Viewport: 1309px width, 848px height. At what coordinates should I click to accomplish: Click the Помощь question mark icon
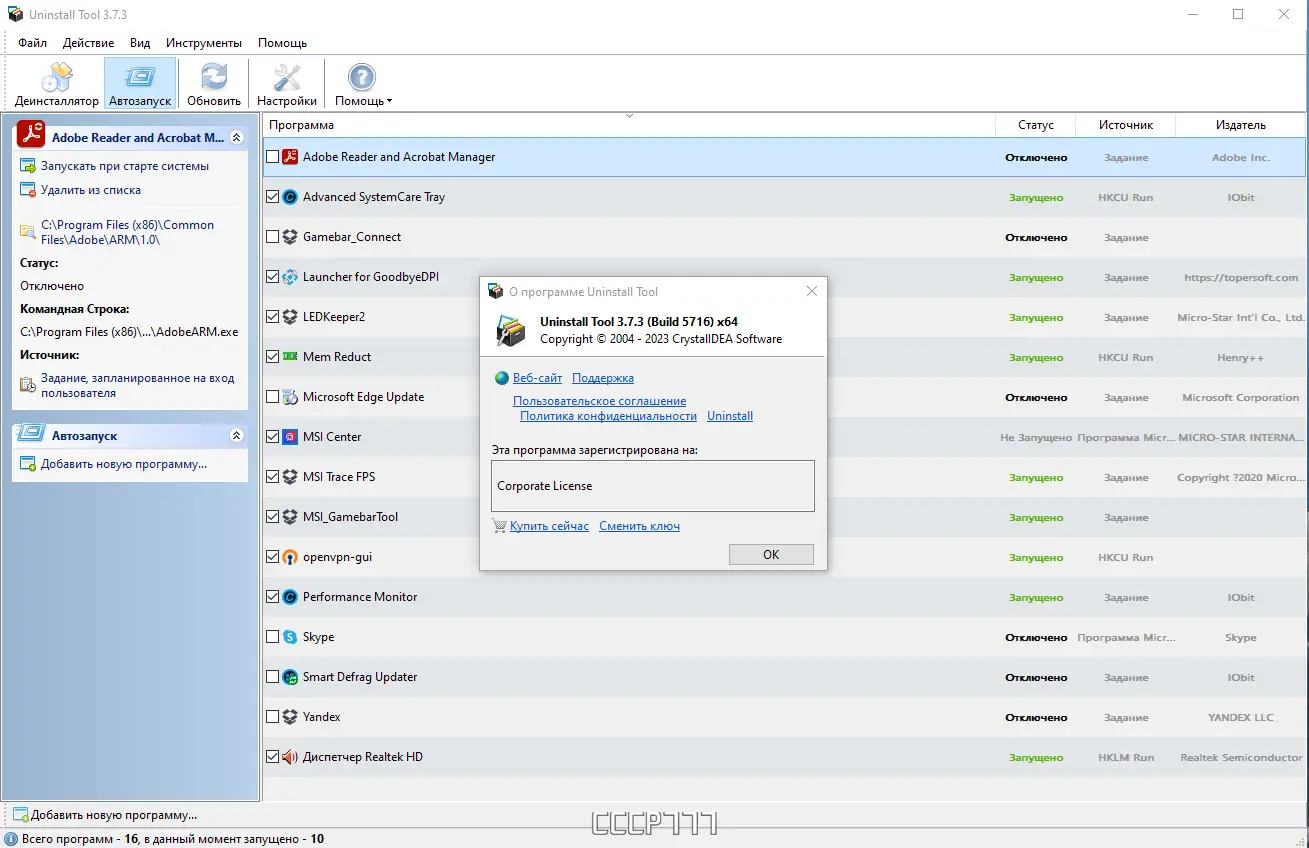coord(360,75)
